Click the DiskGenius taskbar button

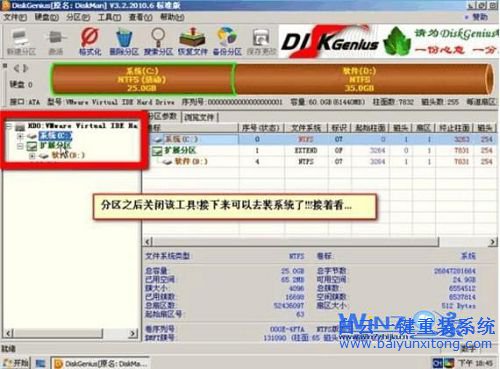tap(100, 363)
